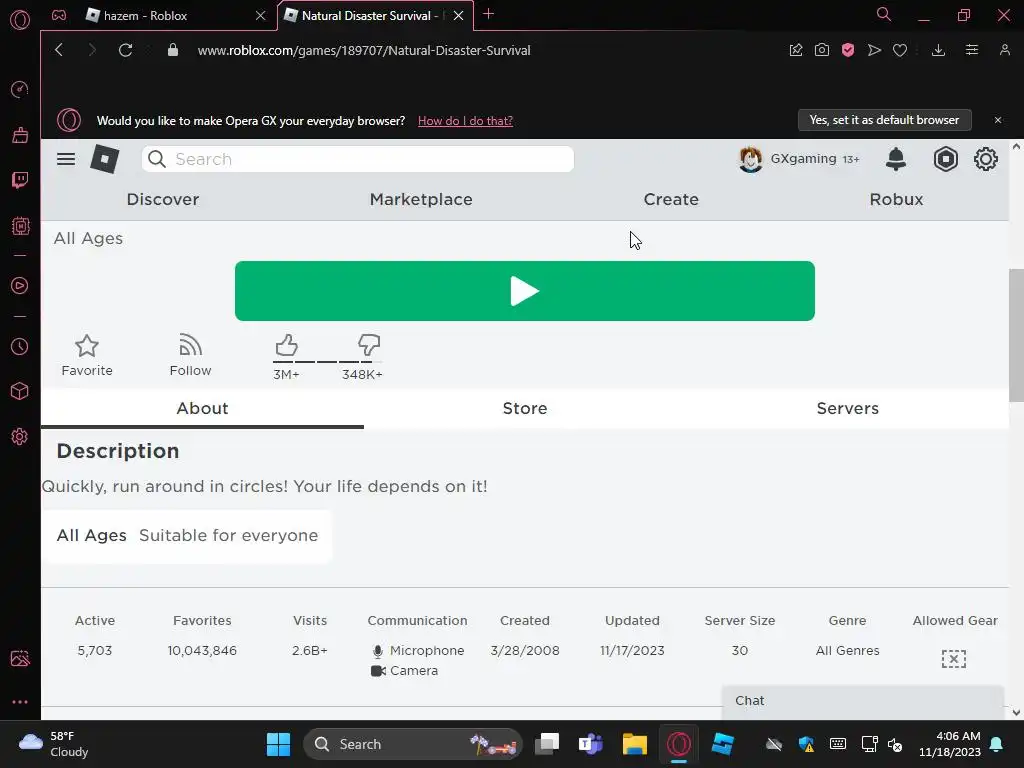Image resolution: width=1024 pixels, height=768 pixels.
Task: Open a new browser tab
Action: [488, 14]
